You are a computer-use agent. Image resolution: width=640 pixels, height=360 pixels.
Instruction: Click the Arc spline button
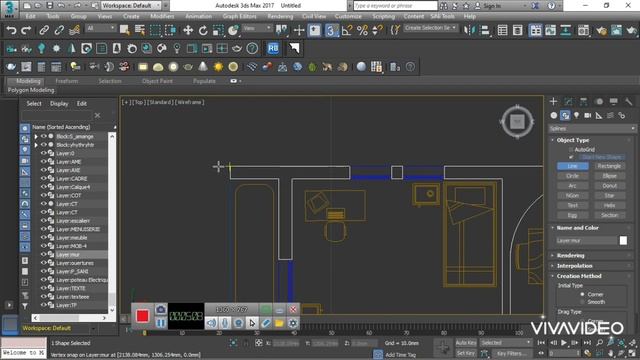pos(573,186)
